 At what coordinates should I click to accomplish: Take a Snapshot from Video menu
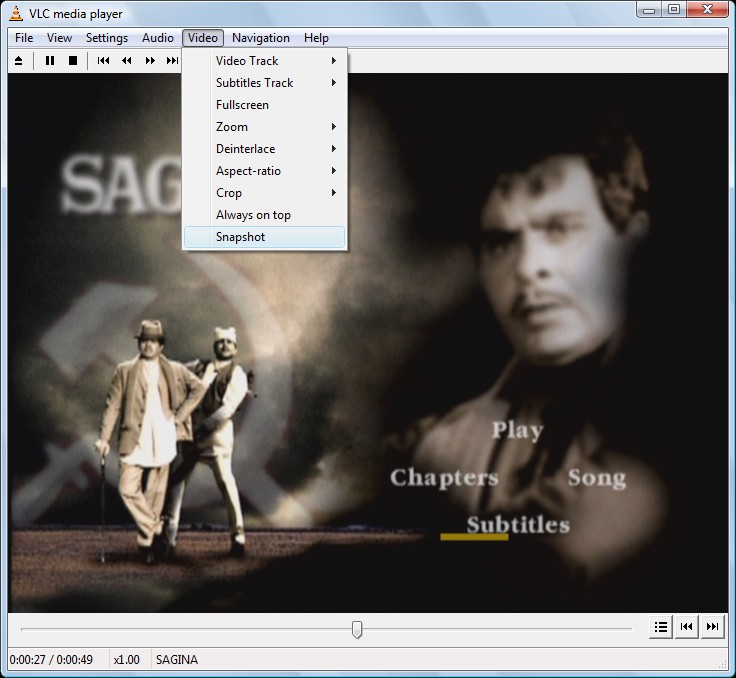(265, 237)
